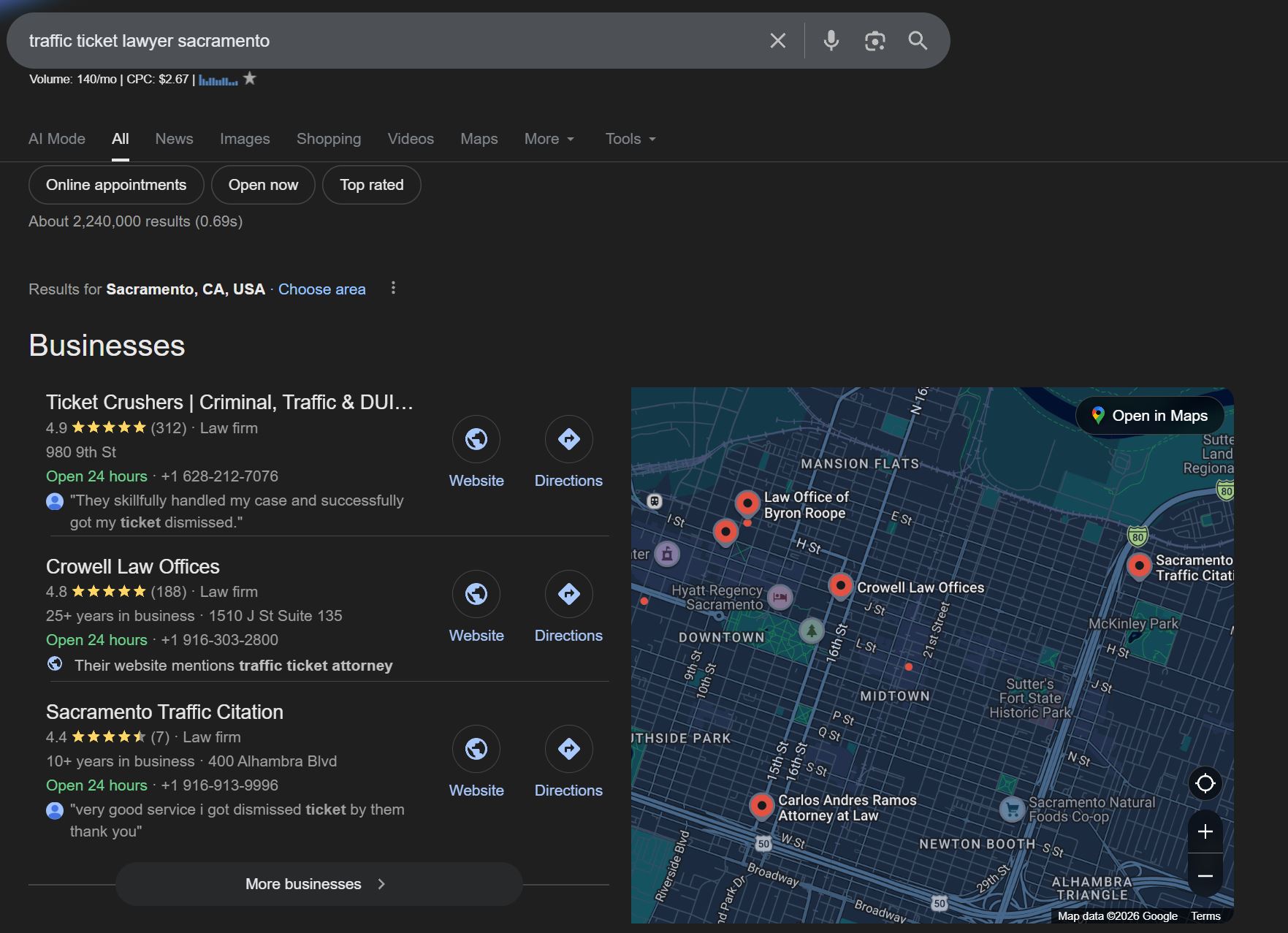This screenshot has width=1288, height=933.
Task: Open the Tools dropdown
Action: pos(628,139)
